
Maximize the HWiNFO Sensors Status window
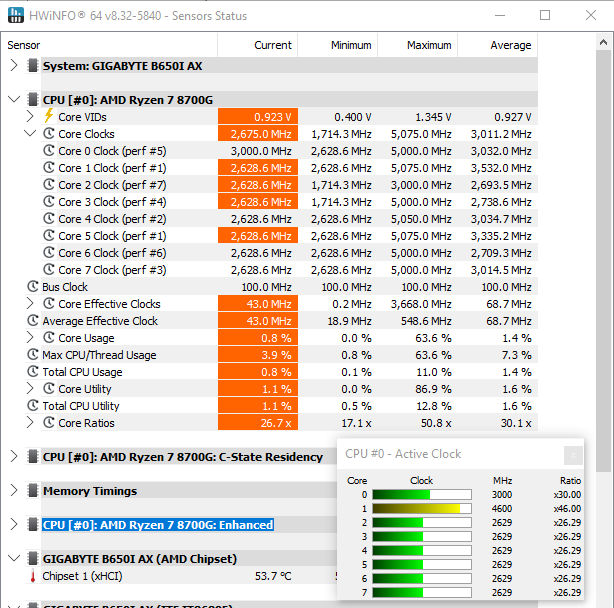(545, 15)
